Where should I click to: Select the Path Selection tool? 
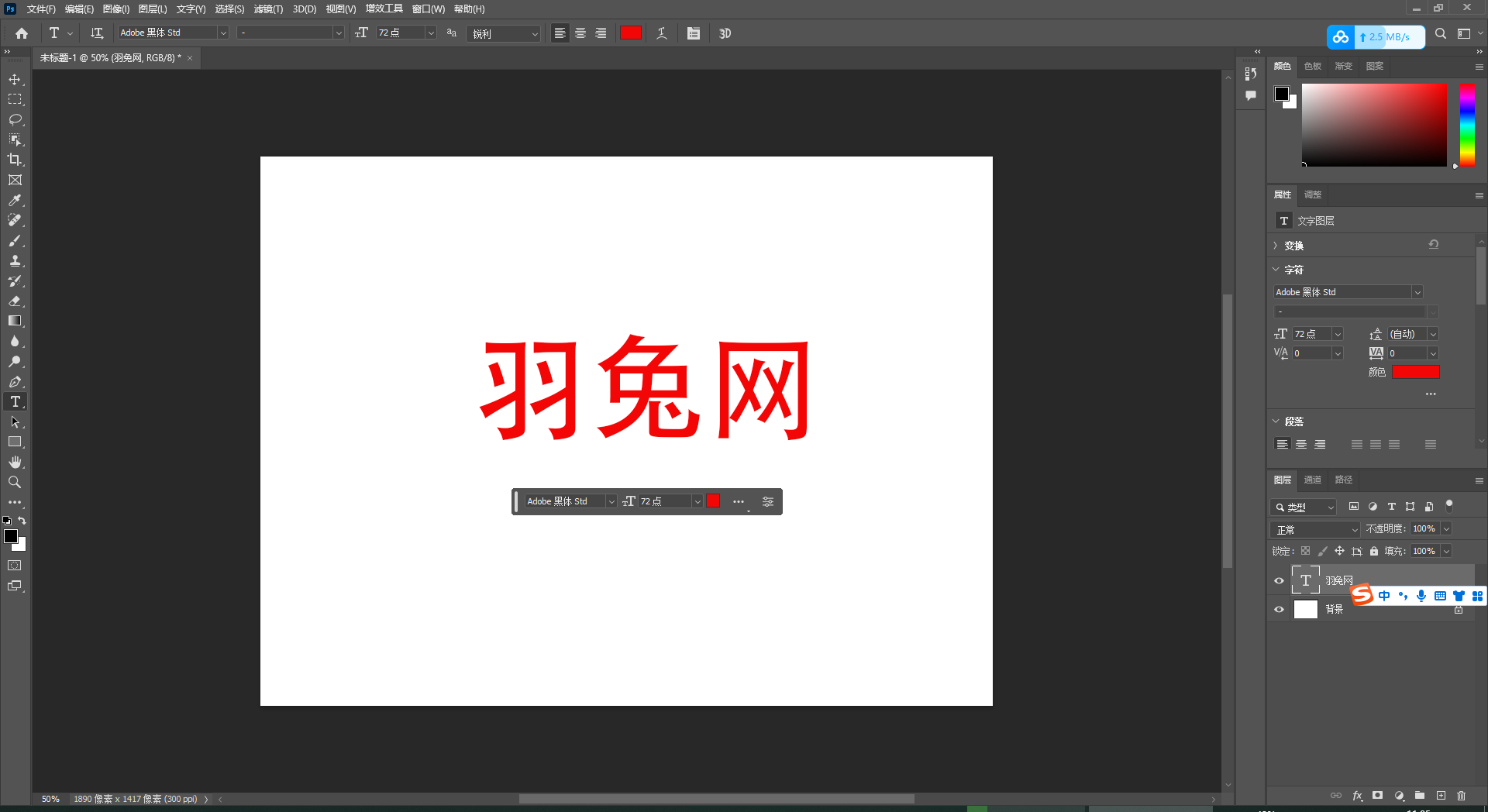coord(15,421)
